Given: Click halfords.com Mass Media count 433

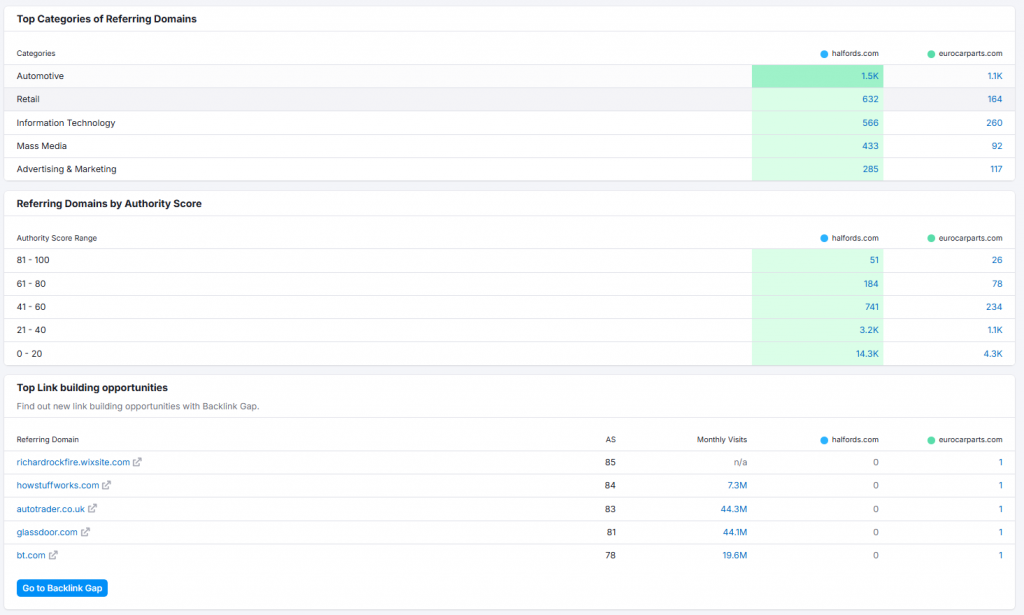Looking at the screenshot, I should click(870, 146).
